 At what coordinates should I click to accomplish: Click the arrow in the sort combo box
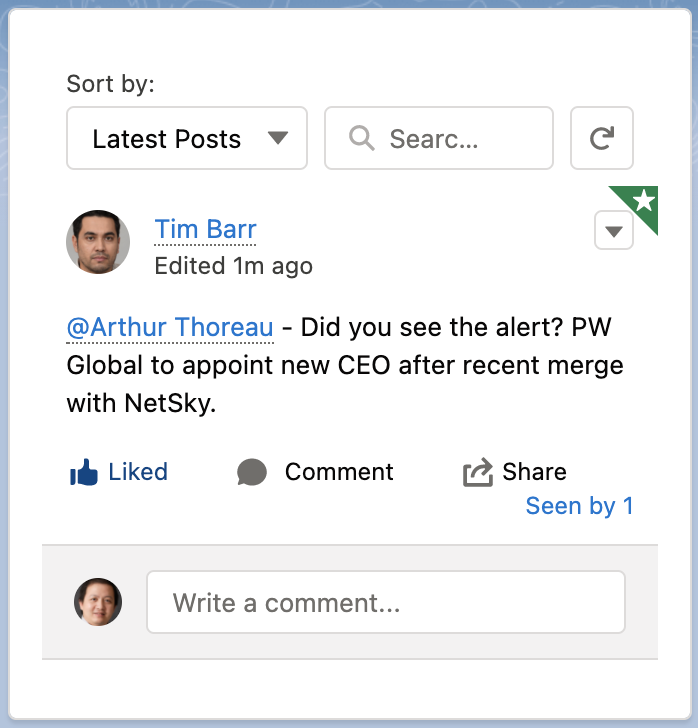(x=279, y=138)
